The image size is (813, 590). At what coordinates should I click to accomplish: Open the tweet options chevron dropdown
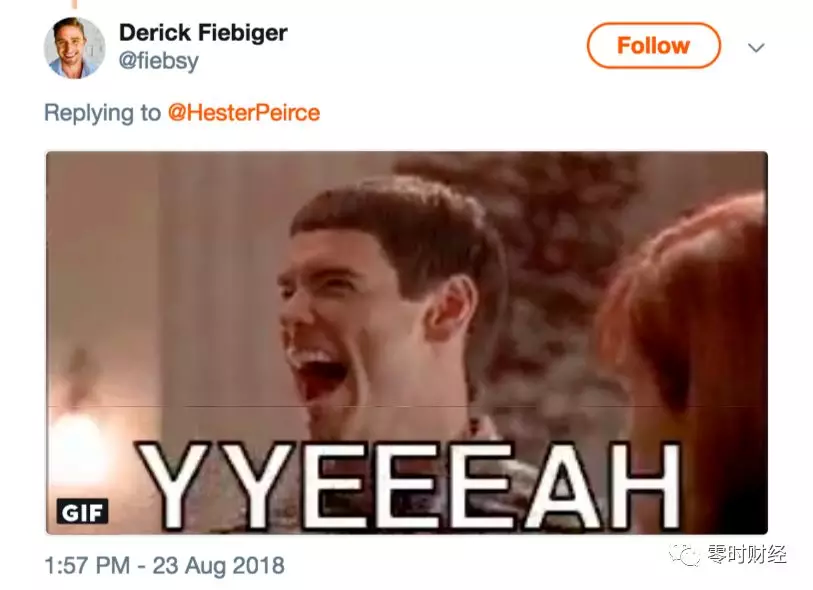(x=756, y=48)
